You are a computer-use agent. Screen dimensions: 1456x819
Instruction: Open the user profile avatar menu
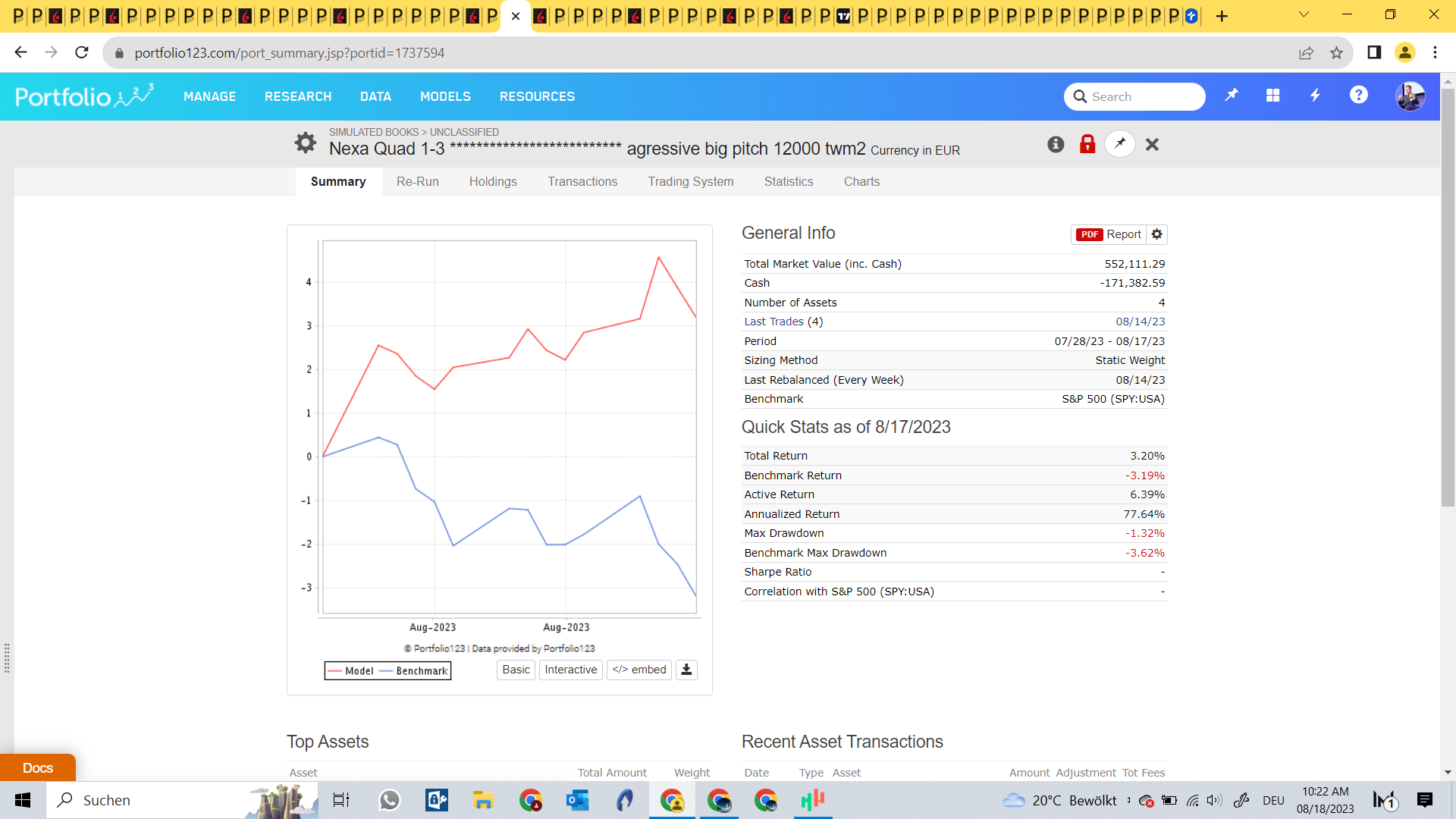tap(1410, 96)
